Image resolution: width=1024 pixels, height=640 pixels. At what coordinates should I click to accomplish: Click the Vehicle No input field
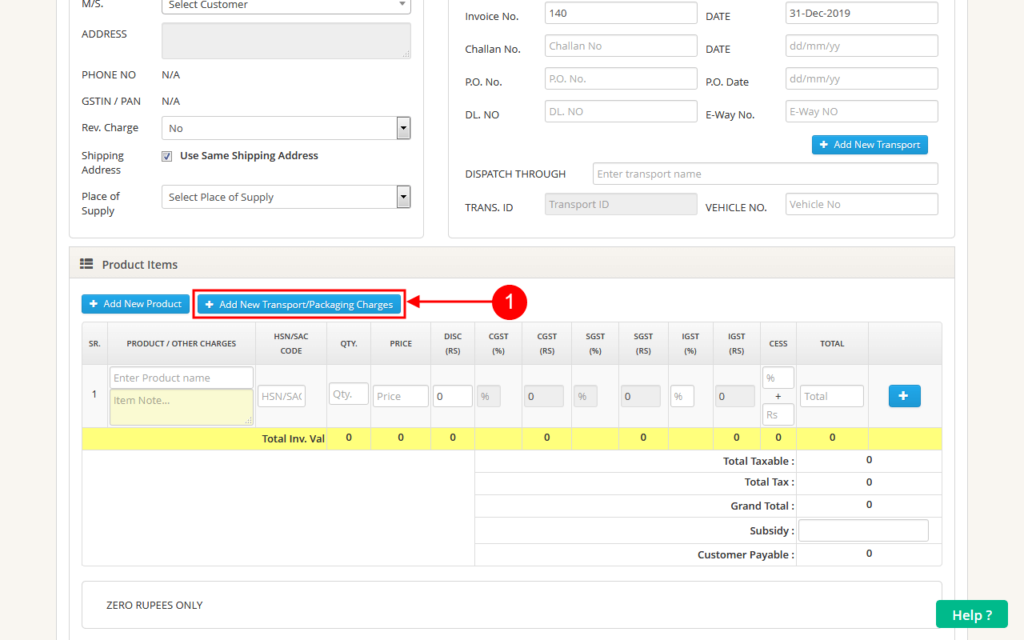pyautogui.click(x=860, y=204)
